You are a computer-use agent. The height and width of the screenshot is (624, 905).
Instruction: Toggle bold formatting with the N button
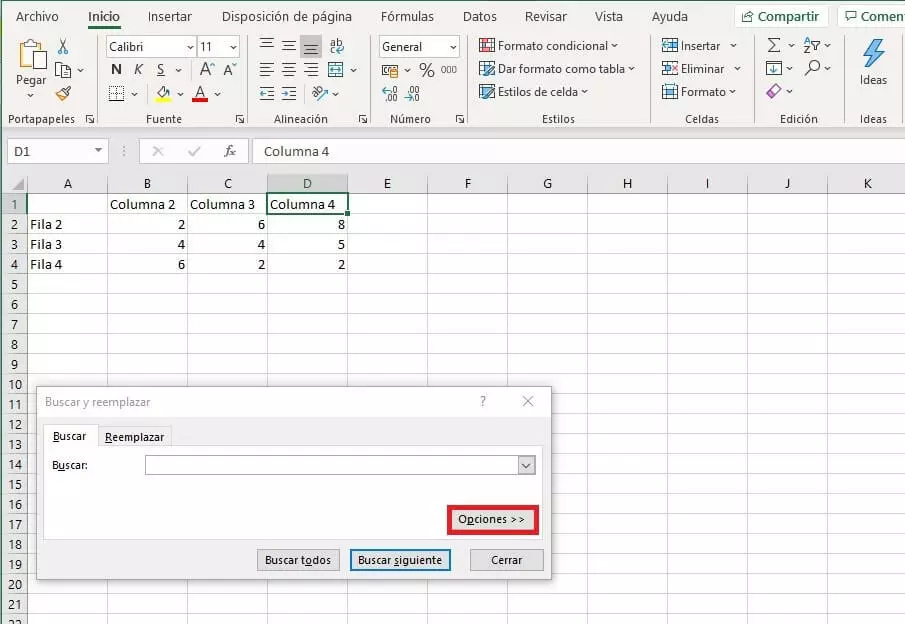click(116, 69)
